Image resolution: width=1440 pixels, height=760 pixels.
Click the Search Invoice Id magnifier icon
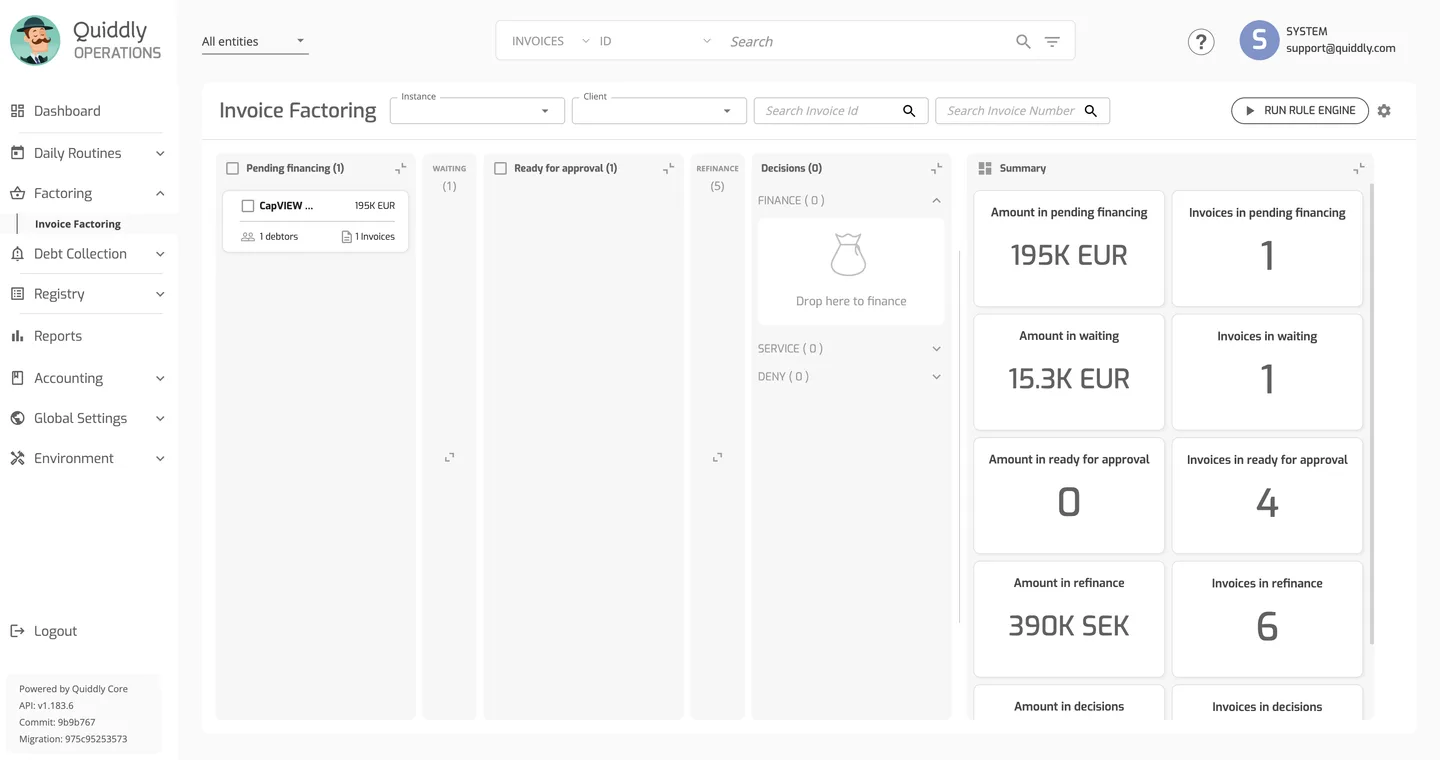click(909, 111)
